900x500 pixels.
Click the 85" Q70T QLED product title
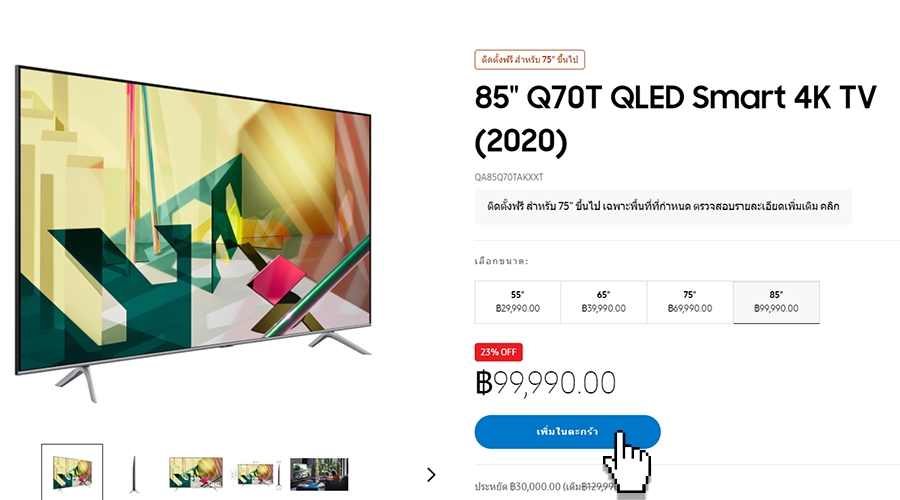675,119
